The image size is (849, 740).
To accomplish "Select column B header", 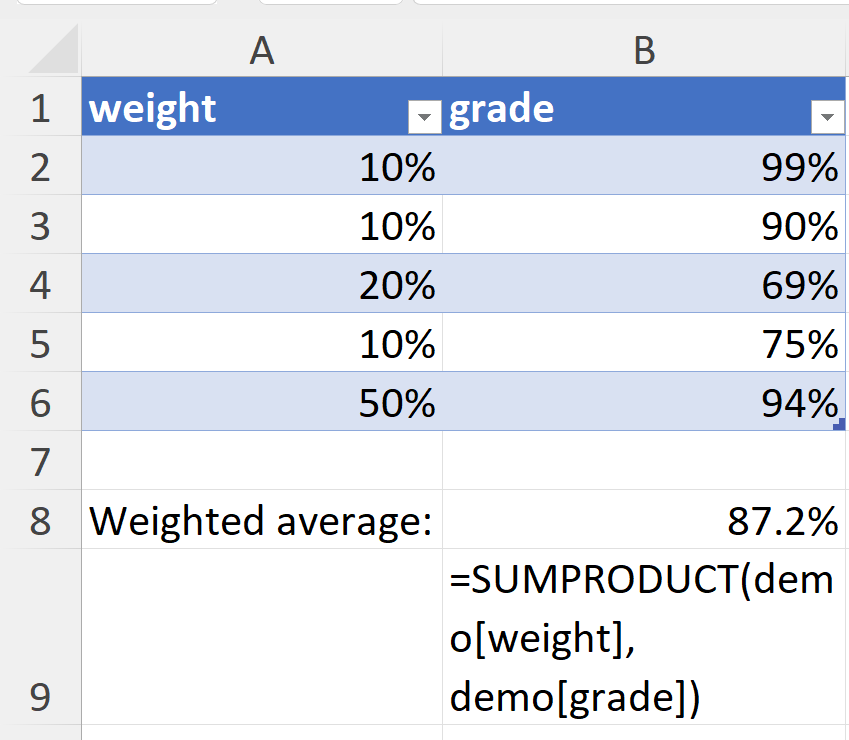I will tap(645, 50).
